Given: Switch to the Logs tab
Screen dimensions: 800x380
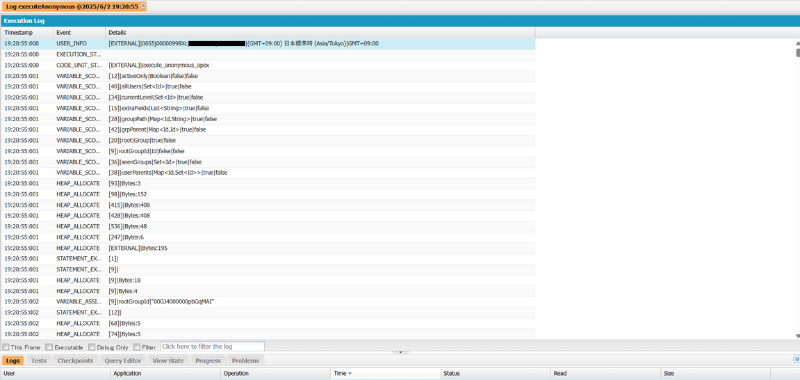Looking at the screenshot, I should click(13, 361).
